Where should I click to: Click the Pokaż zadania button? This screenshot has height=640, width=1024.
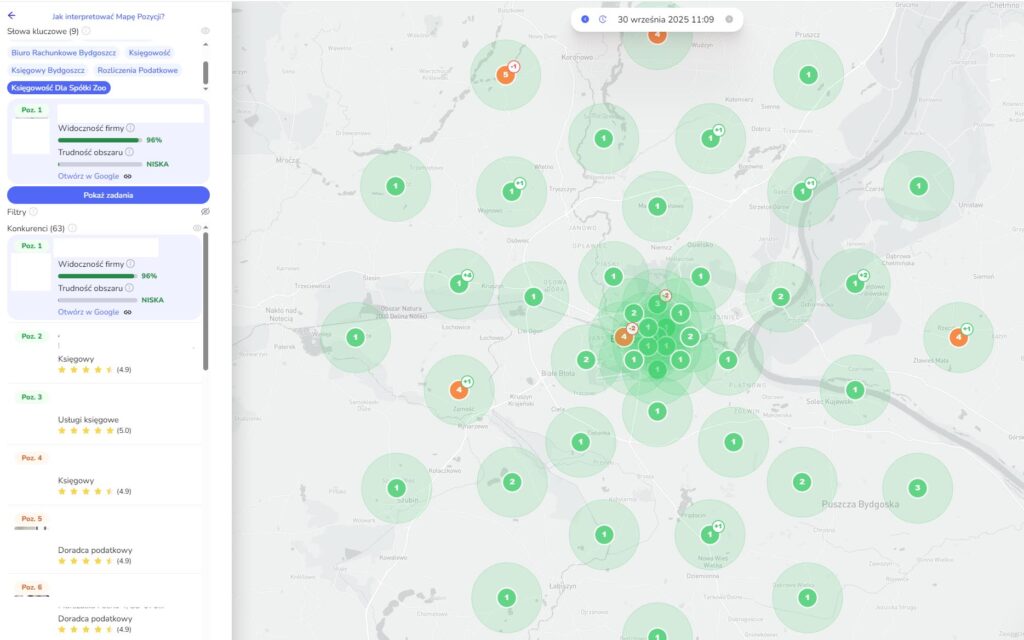[107, 195]
